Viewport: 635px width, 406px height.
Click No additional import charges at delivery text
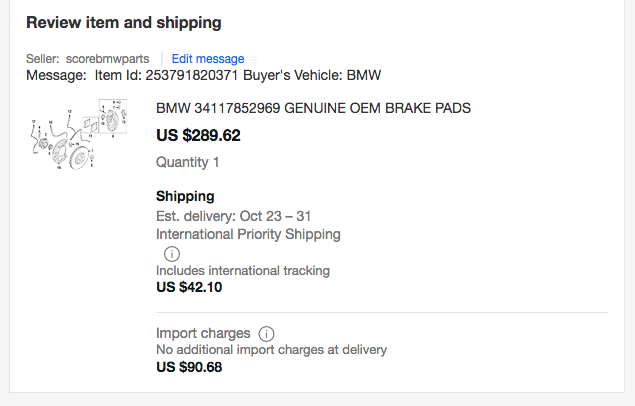click(x=271, y=350)
